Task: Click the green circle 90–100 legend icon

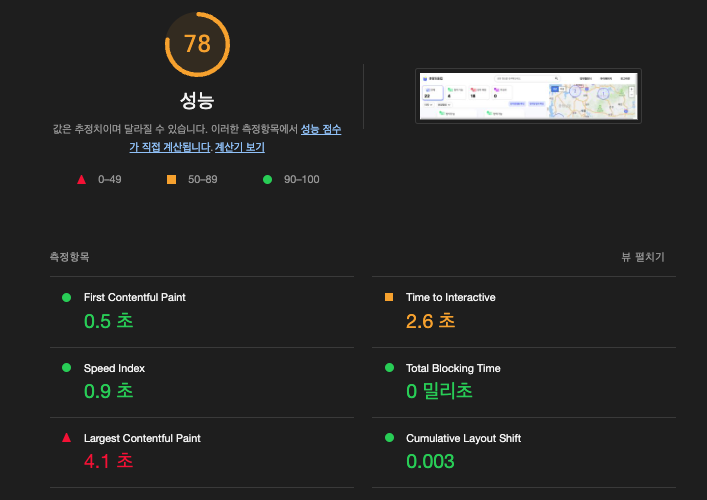Action: click(267, 179)
